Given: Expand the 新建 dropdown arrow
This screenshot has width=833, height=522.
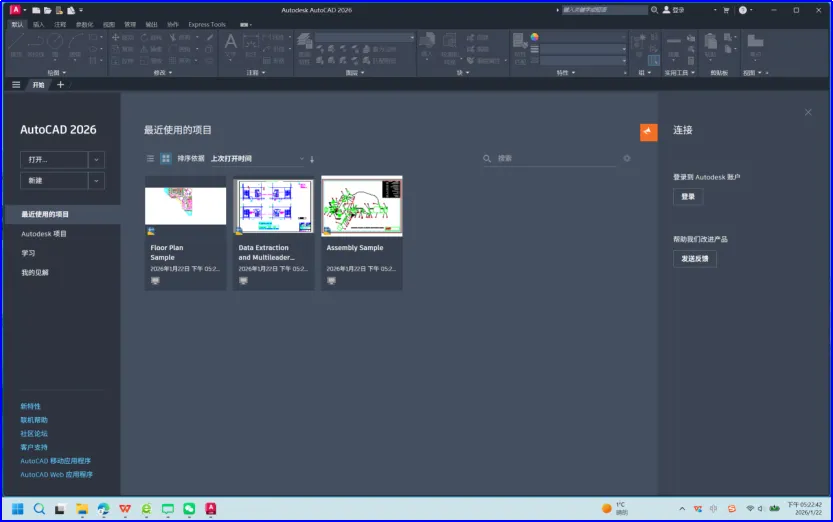Looking at the screenshot, I should [96, 181].
